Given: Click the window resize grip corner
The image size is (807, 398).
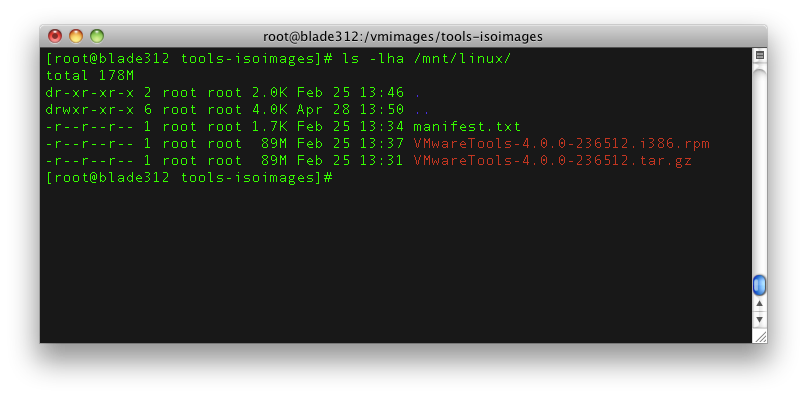Looking at the screenshot, I should coord(760,337).
